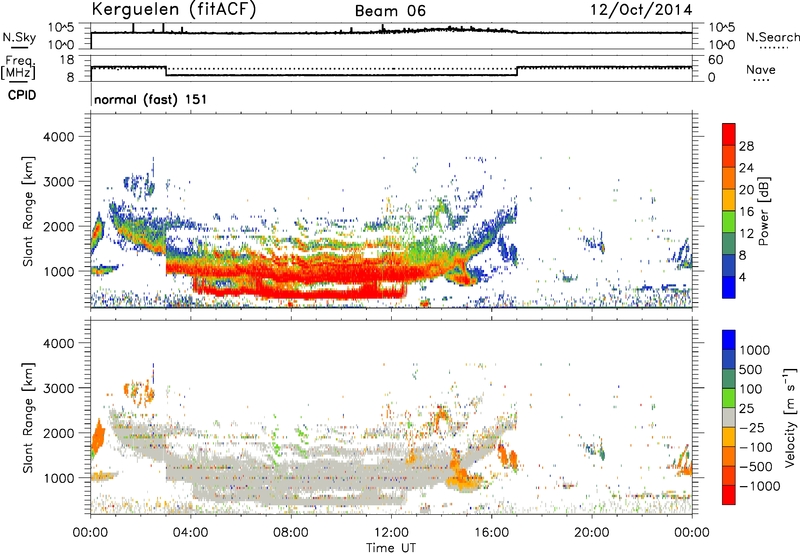Screen dimensions: 800x554
Task: Click the 'N.Sky' axis label
Action: pos(19,38)
